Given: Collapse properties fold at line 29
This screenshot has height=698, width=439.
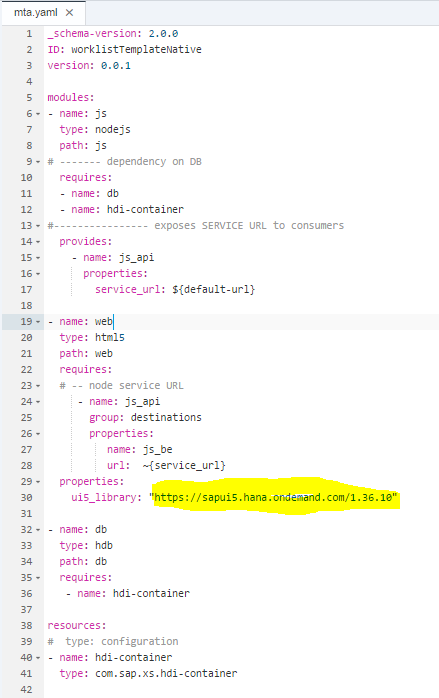Looking at the screenshot, I should [38, 482].
